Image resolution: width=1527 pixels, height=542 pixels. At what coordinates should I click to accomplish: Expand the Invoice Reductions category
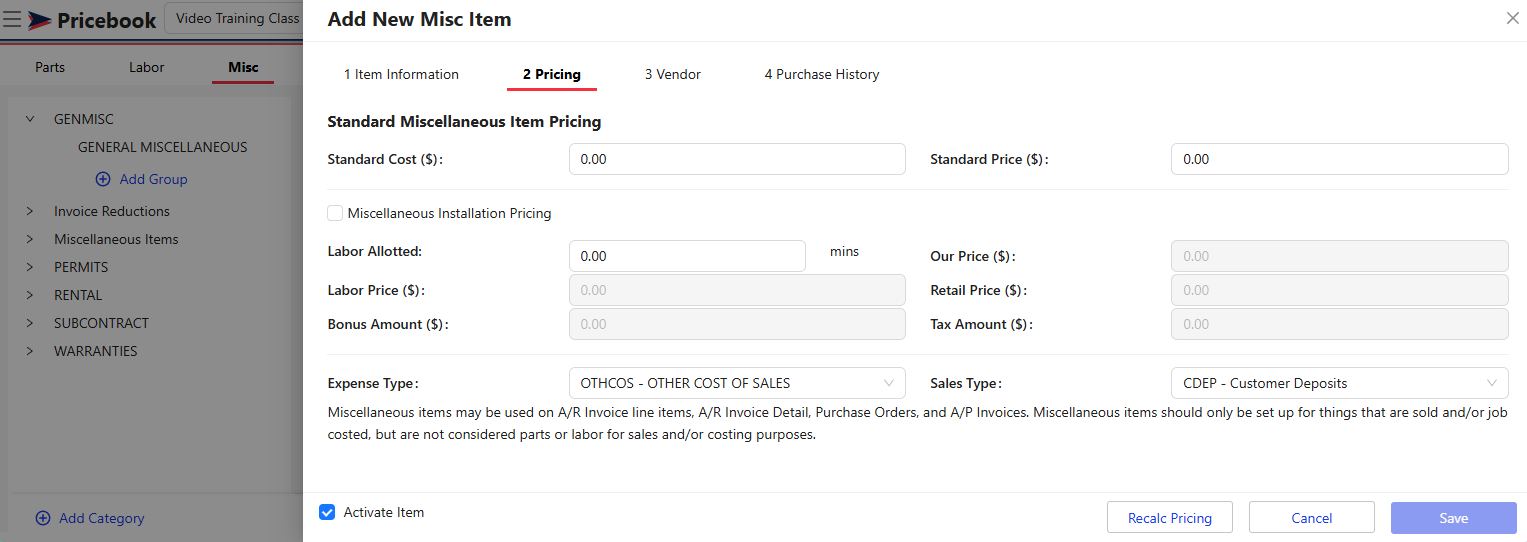click(30, 211)
